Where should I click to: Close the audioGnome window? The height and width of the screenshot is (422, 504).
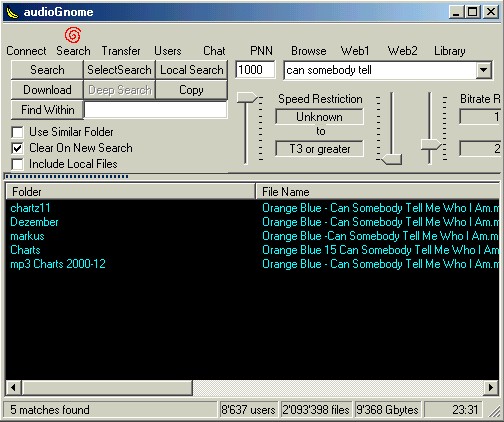pos(491,12)
